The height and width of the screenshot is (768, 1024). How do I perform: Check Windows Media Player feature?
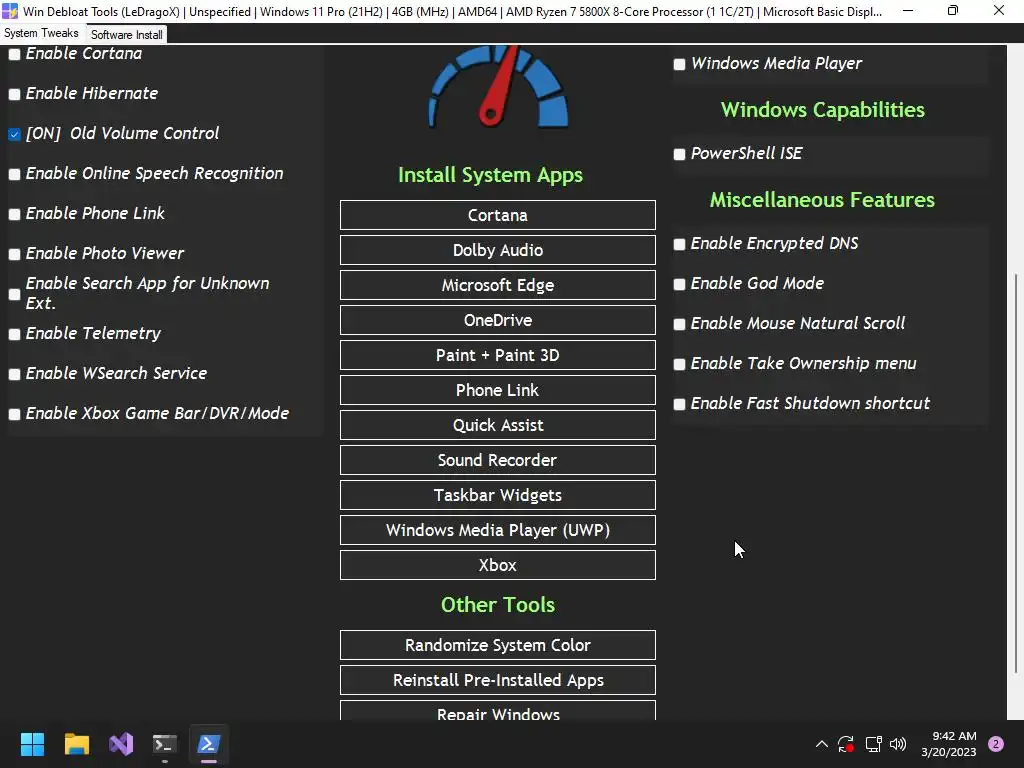pyautogui.click(x=679, y=64)
